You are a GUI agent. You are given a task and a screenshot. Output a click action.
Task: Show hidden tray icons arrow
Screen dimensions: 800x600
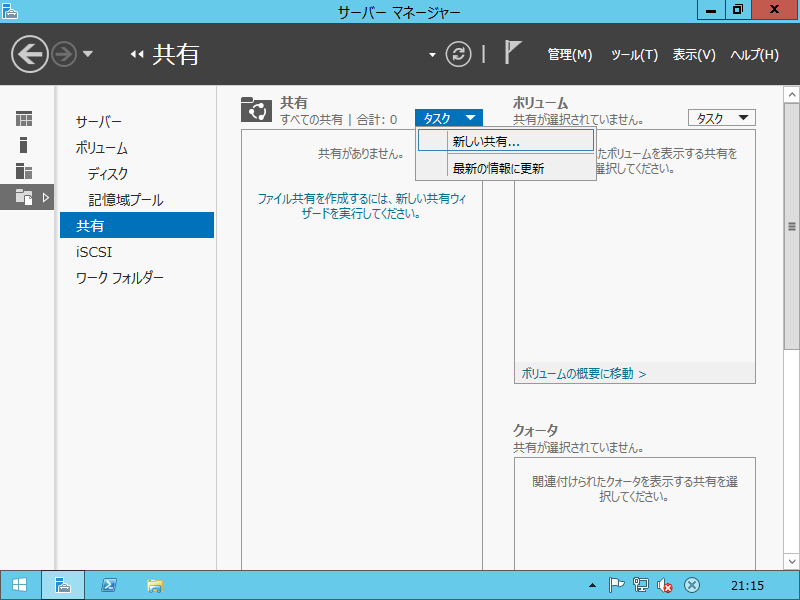pos(592,585)
